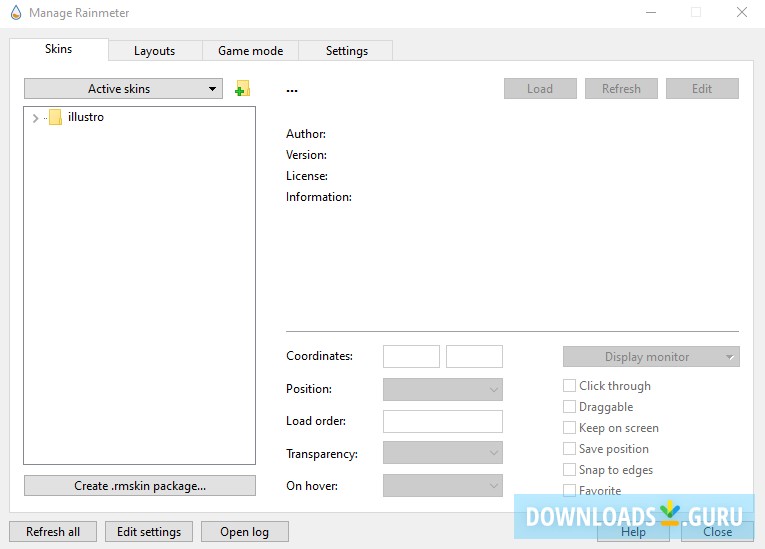Screen dimensions: 765x549
Task: Click the Help button
Action: (x=633, y=531)
